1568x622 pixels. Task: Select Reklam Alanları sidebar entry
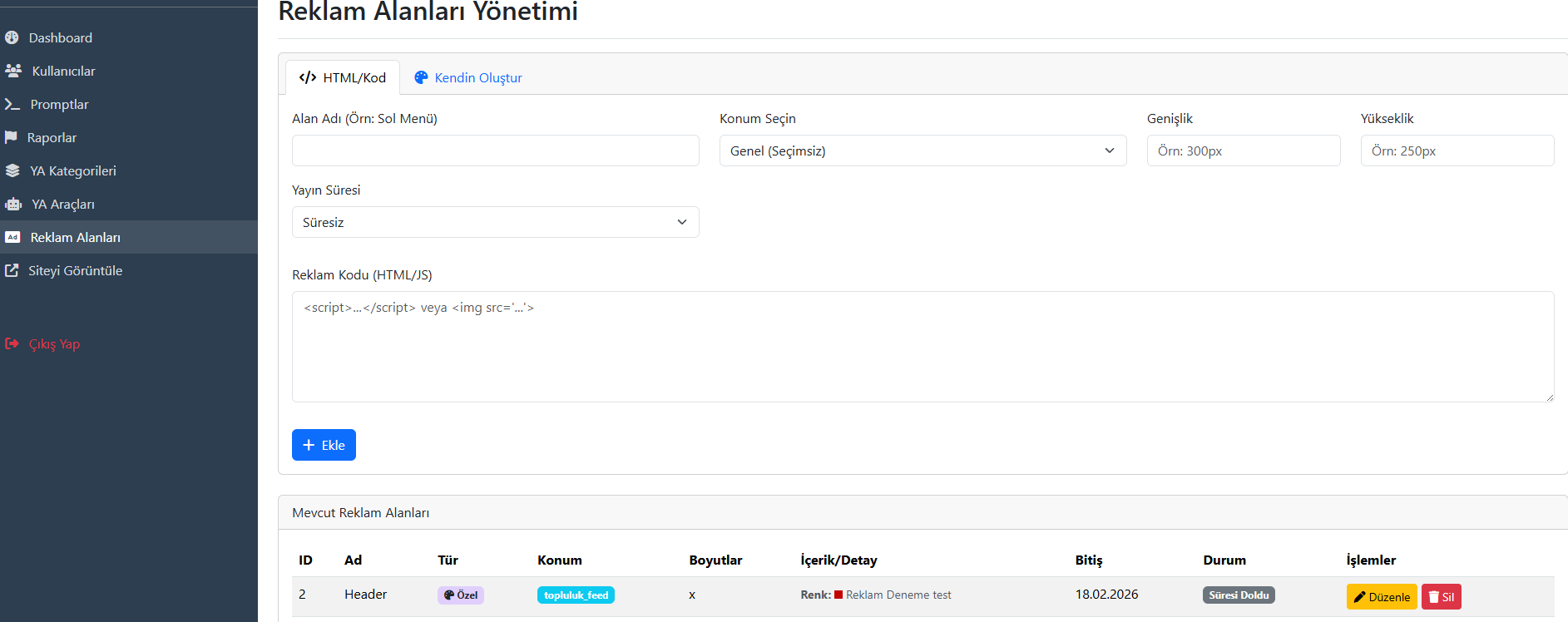tap(129, 237)
